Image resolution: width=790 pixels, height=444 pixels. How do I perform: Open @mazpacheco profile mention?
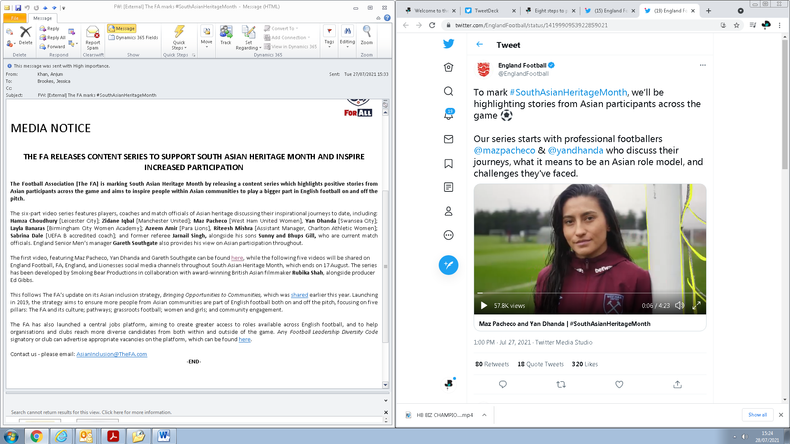pyautogui.click(x=504, y=150)
